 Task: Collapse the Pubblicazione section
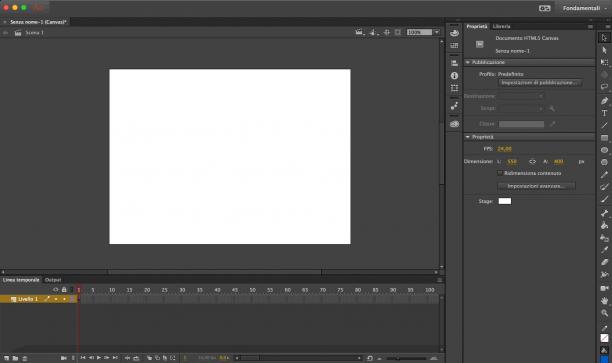468,62
